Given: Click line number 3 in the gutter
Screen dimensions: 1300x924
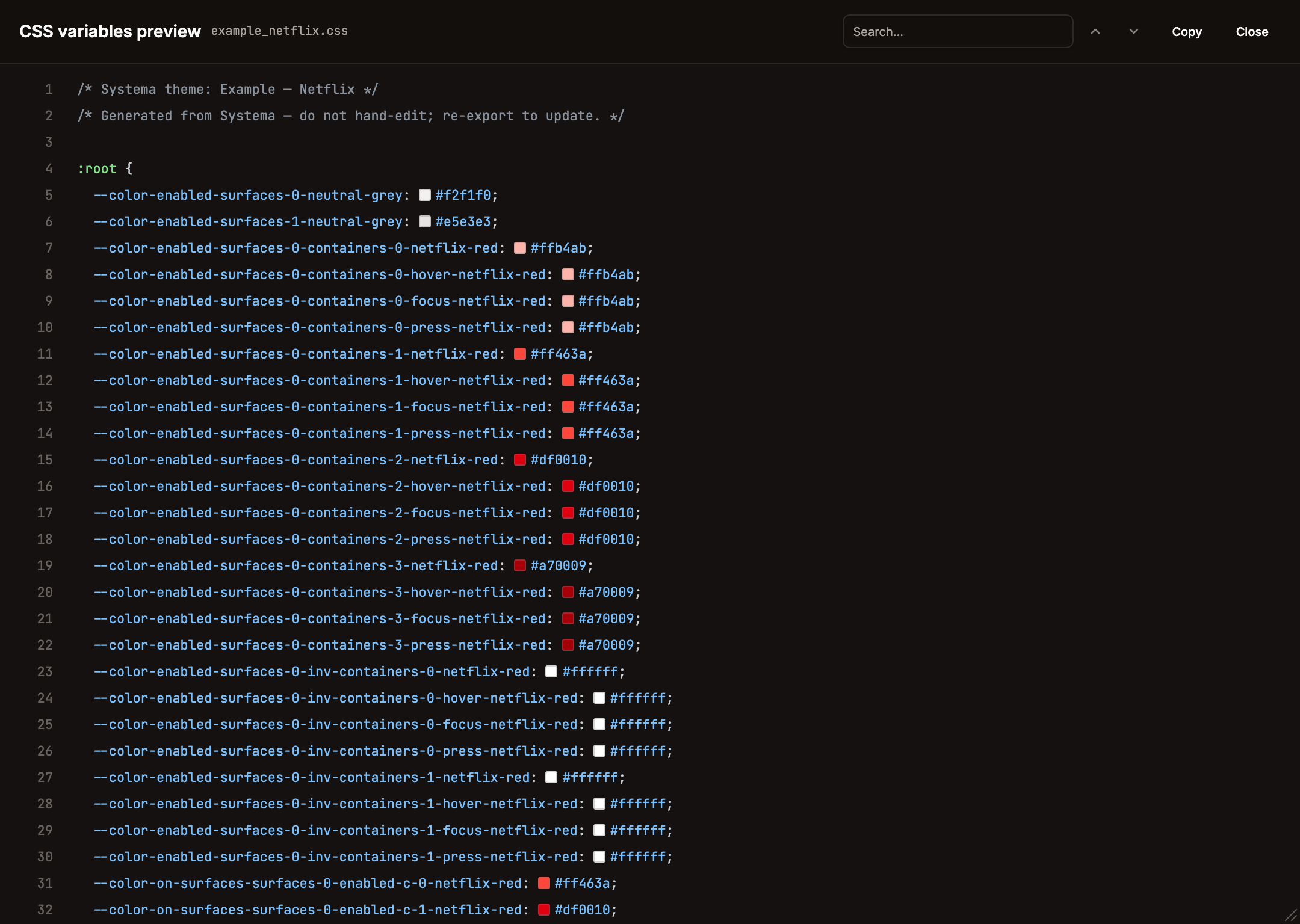Looking at the screenshot, I should point(49,142).
